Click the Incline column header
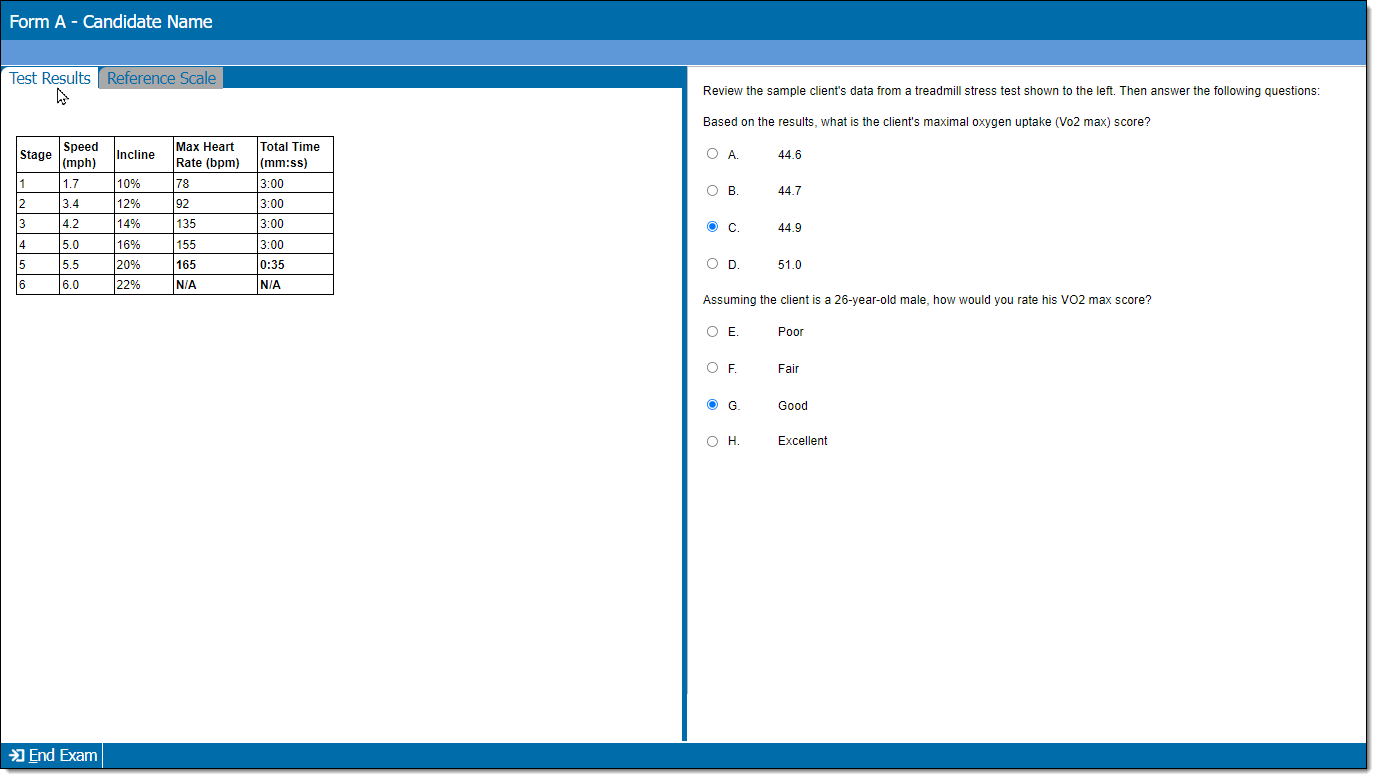Viewport: 1377px width, 779px height. point(144,155)
